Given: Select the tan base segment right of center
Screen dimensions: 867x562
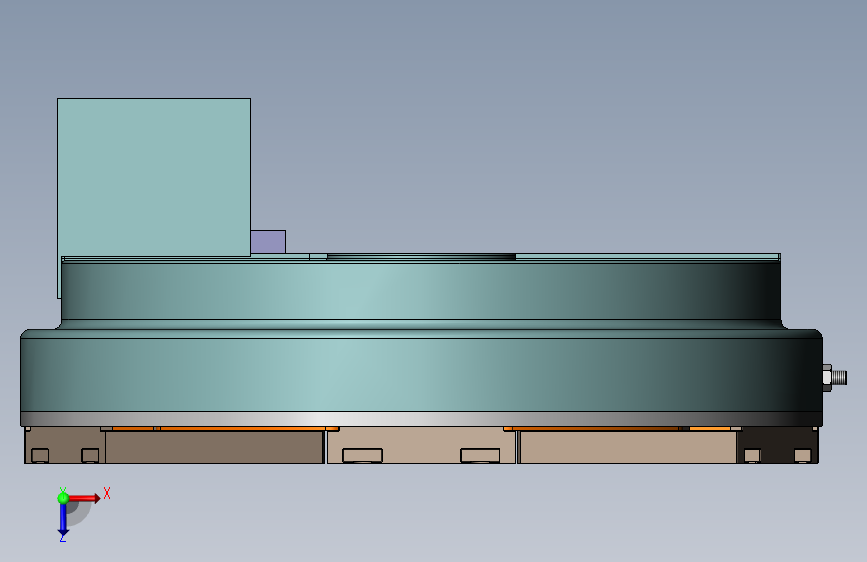Looking at the screenshot, I should pos(628,447).
